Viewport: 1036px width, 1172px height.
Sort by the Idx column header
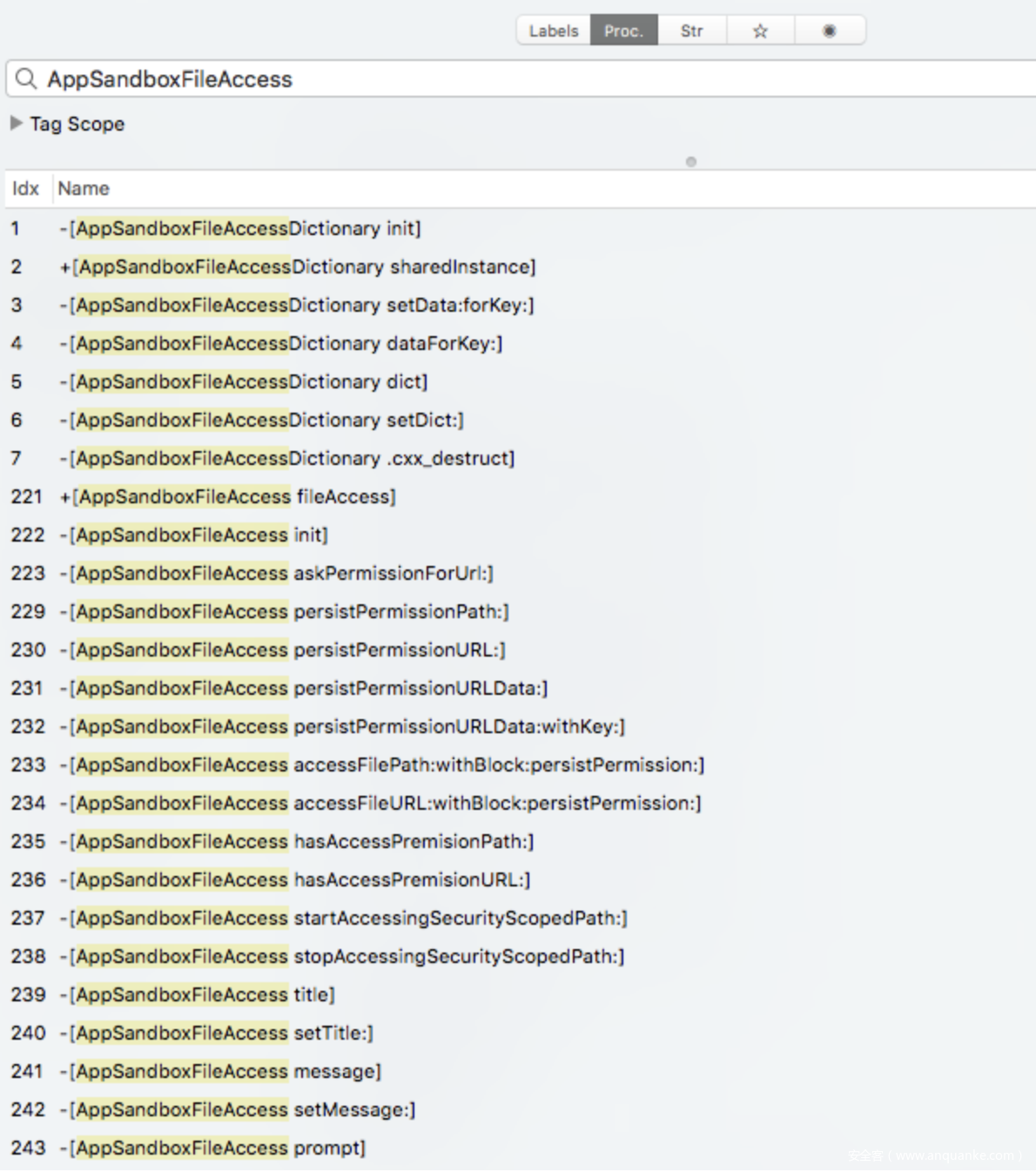pyautogui.click(x=25, y=189)
